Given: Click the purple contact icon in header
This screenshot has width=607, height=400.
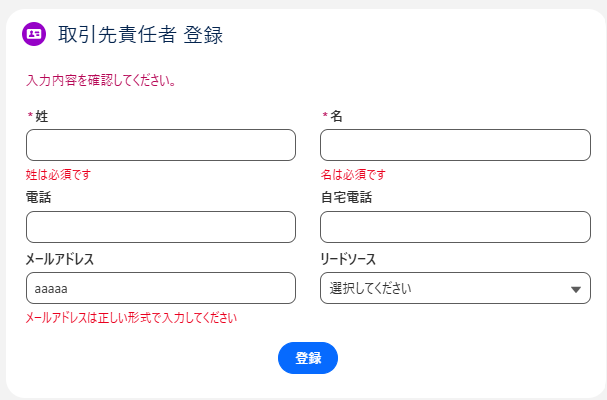Looking at the screenshot, I should pyautogui.click(x=34, y=34).
